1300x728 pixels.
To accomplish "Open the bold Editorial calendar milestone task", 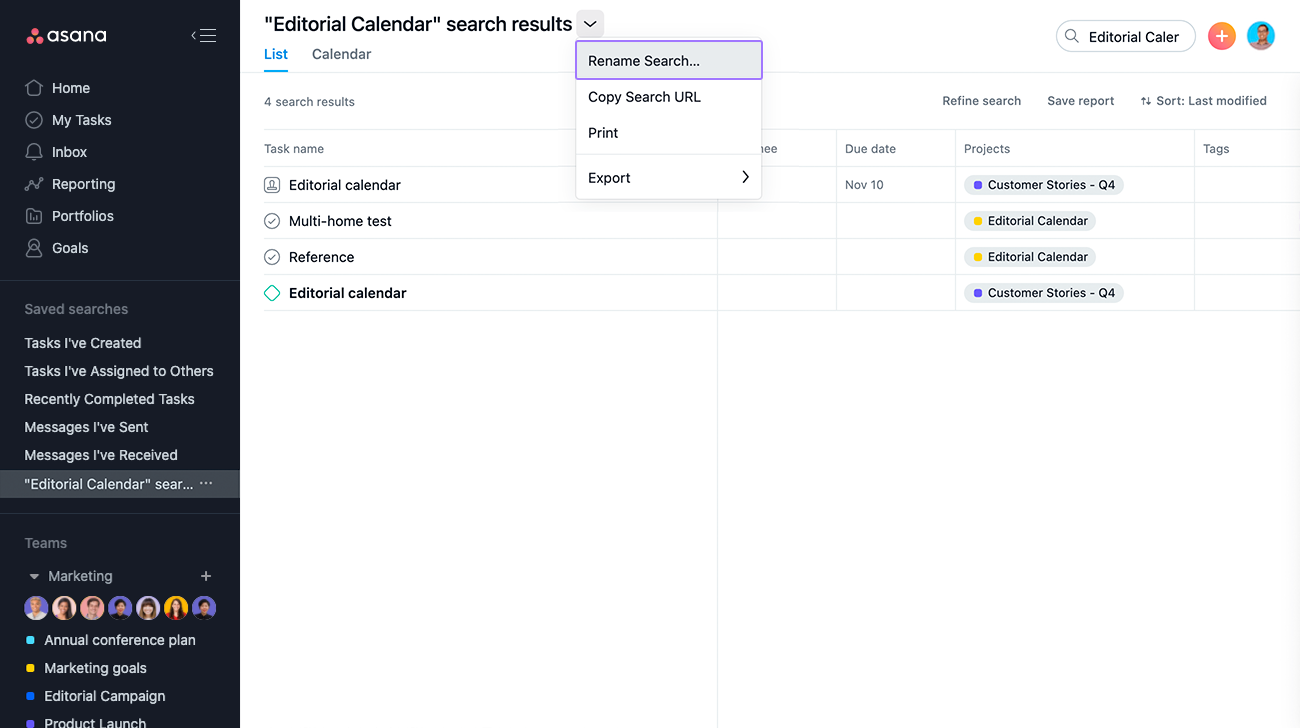I will click(x=348, y=293).
